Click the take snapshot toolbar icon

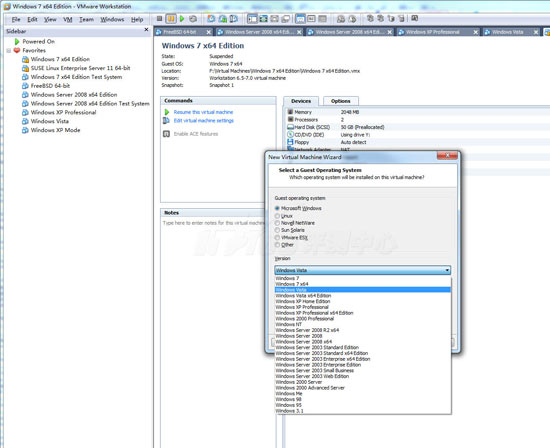(x=211, y=19)
